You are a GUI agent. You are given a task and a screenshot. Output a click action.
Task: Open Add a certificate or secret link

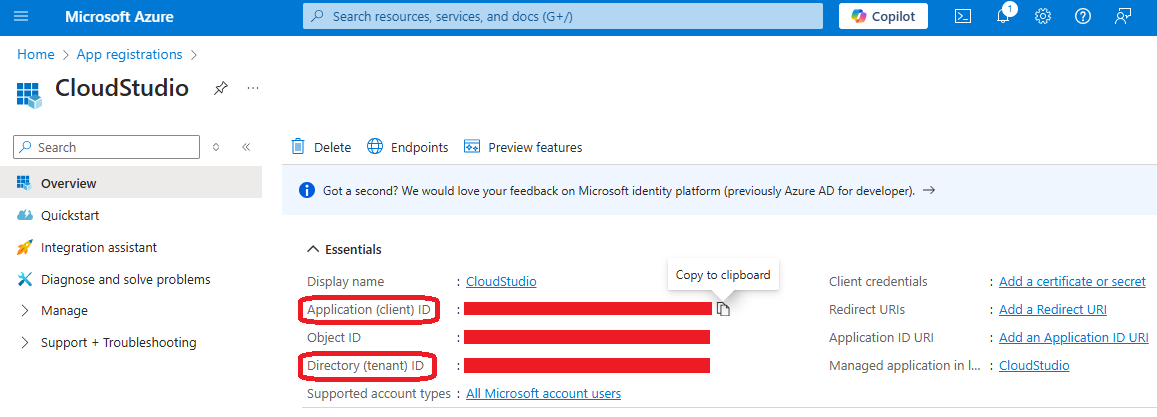tap(1072, 282)
